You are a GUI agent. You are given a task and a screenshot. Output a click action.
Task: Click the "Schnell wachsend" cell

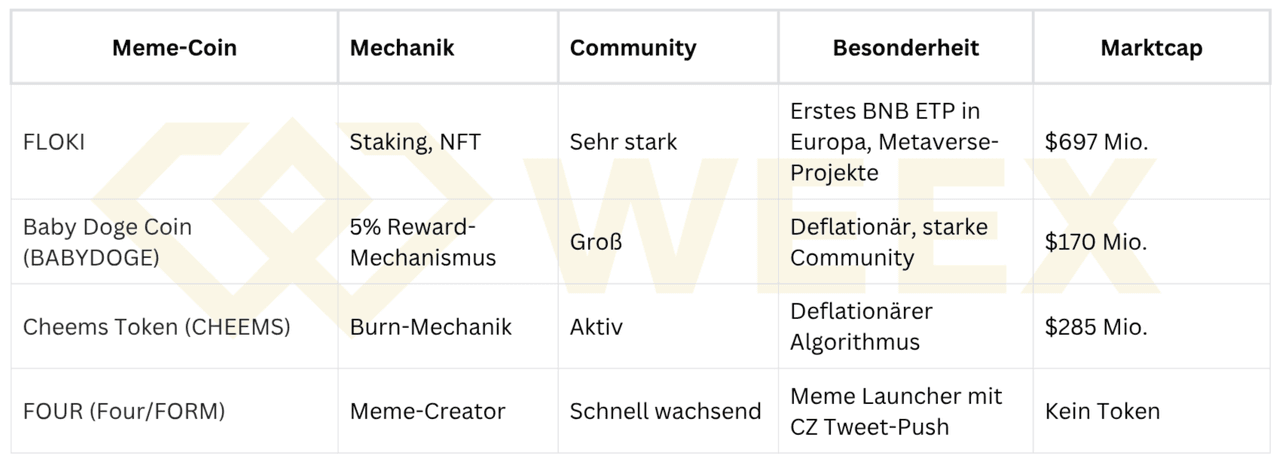665,411
